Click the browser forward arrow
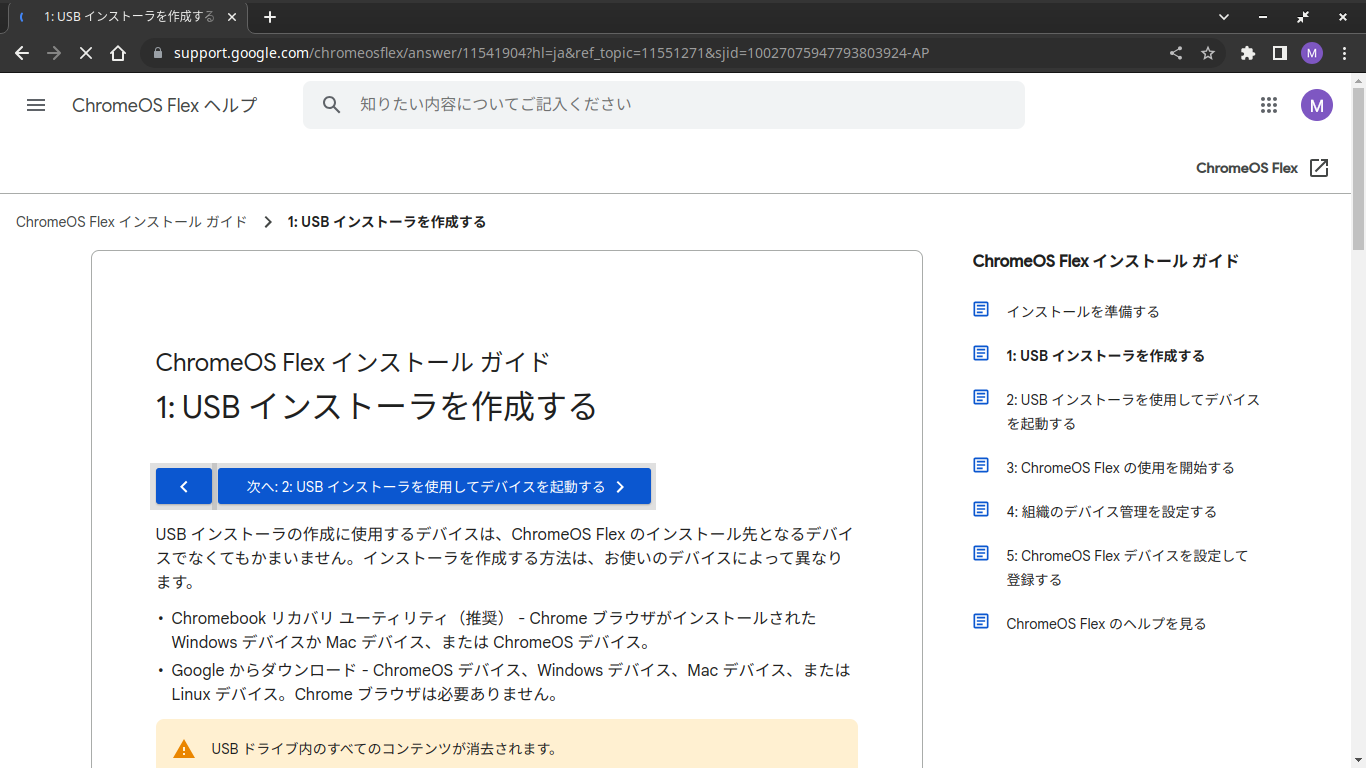 pyautogui.click(x=54, y=53)
